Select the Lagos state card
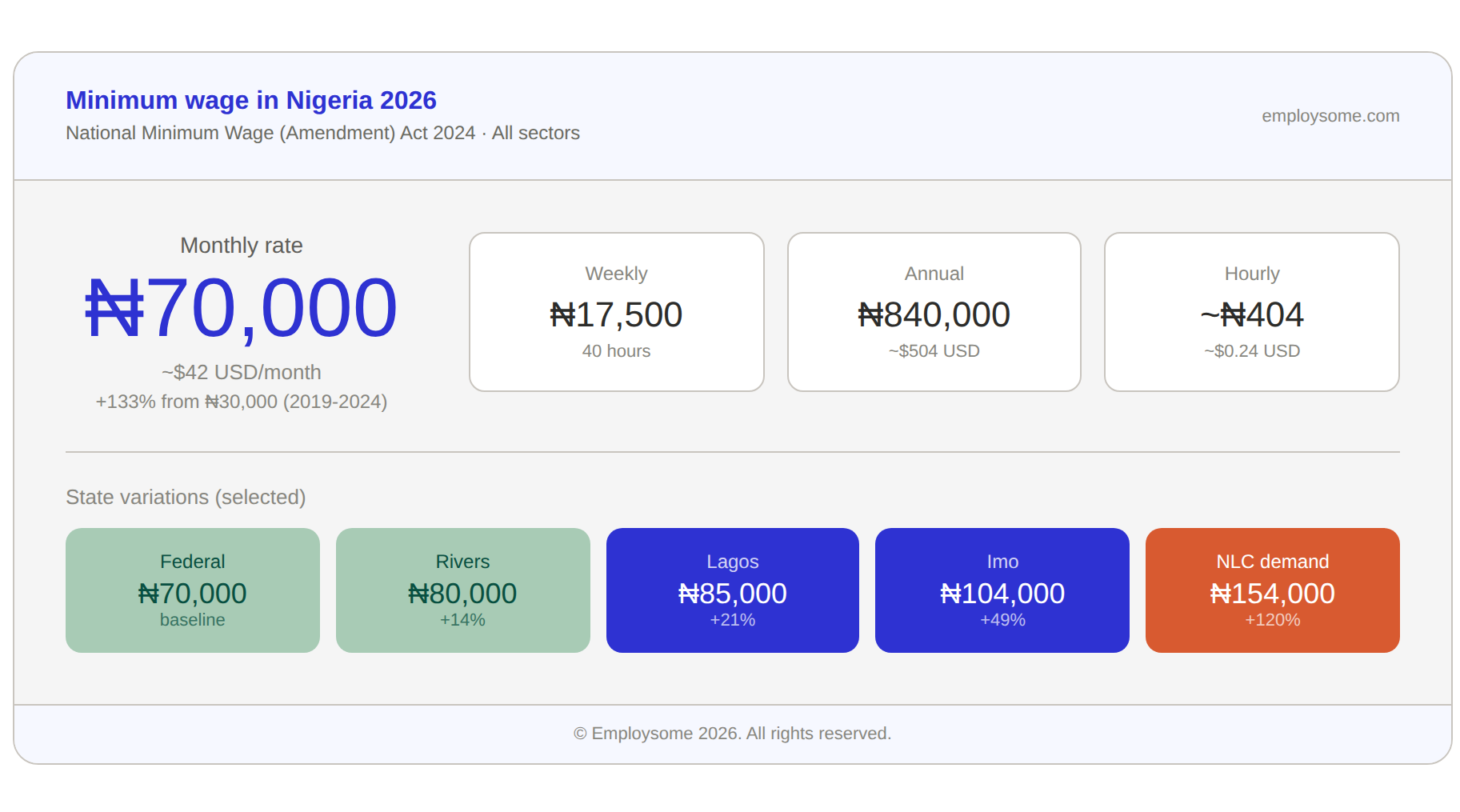This screenshot has height=812, width=1460. click(733, 590)
